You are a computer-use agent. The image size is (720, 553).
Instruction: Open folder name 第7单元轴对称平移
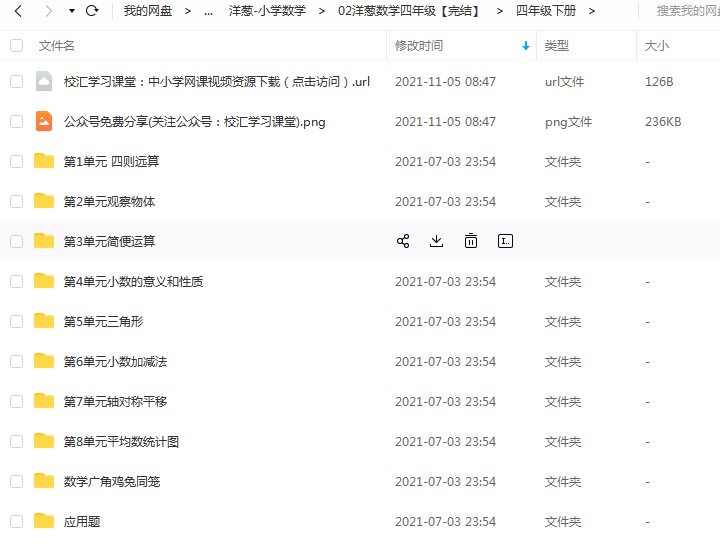(x=115, y=401)
